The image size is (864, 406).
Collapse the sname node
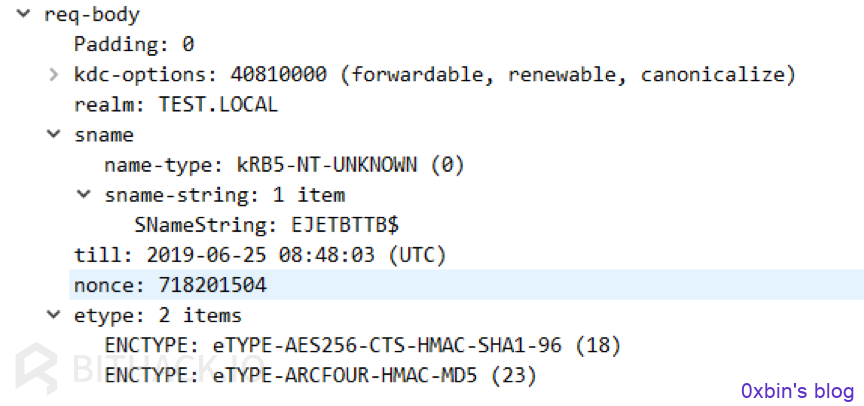[x=53, y=134]
